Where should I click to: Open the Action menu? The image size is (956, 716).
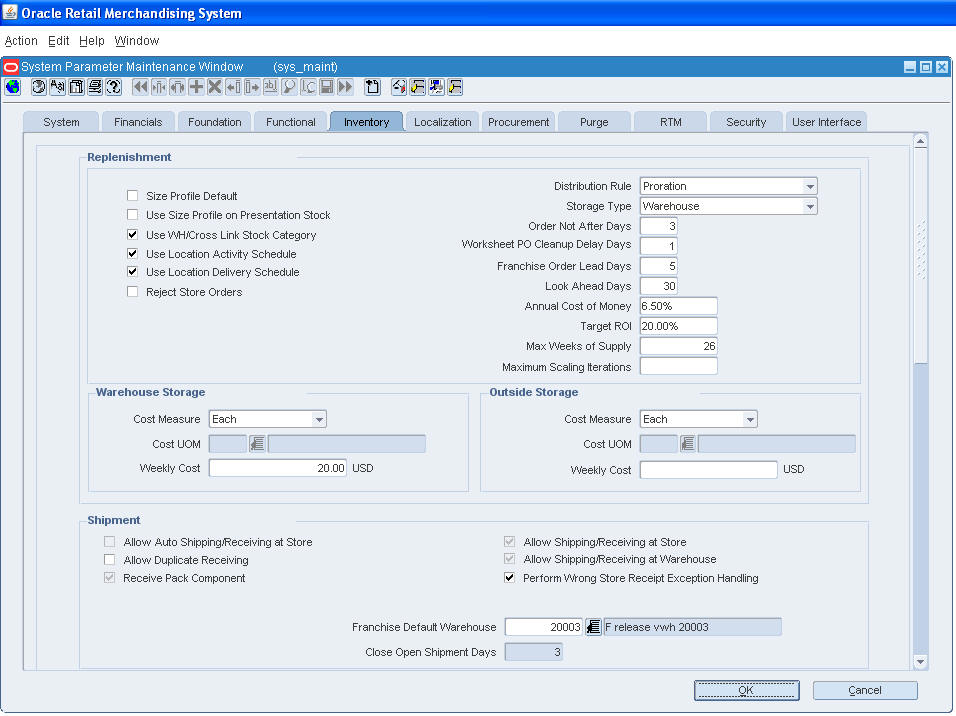coord(21,41)
